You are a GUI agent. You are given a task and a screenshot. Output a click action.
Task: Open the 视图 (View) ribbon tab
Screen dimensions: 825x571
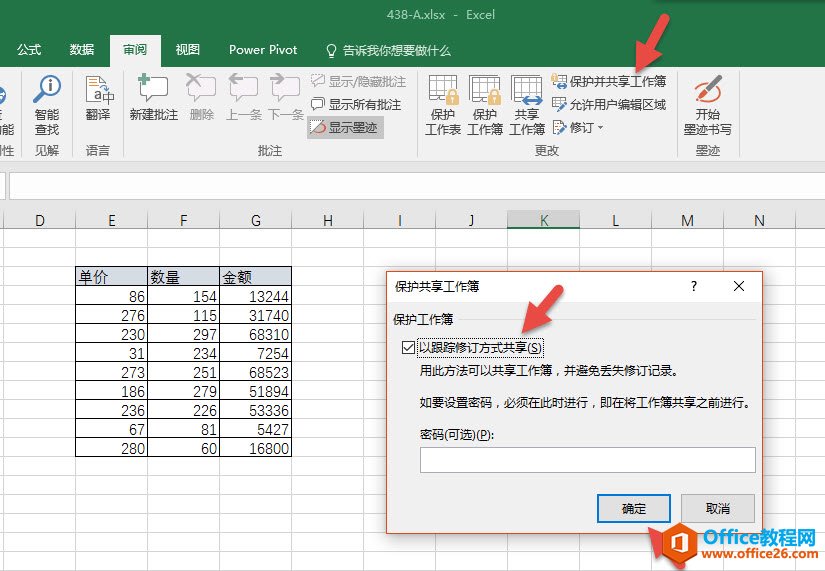pos(187,50)
